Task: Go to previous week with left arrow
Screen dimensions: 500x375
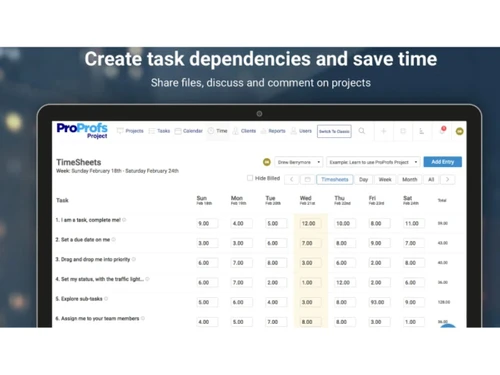Action: pyautogui.click(x=292, y=179)
